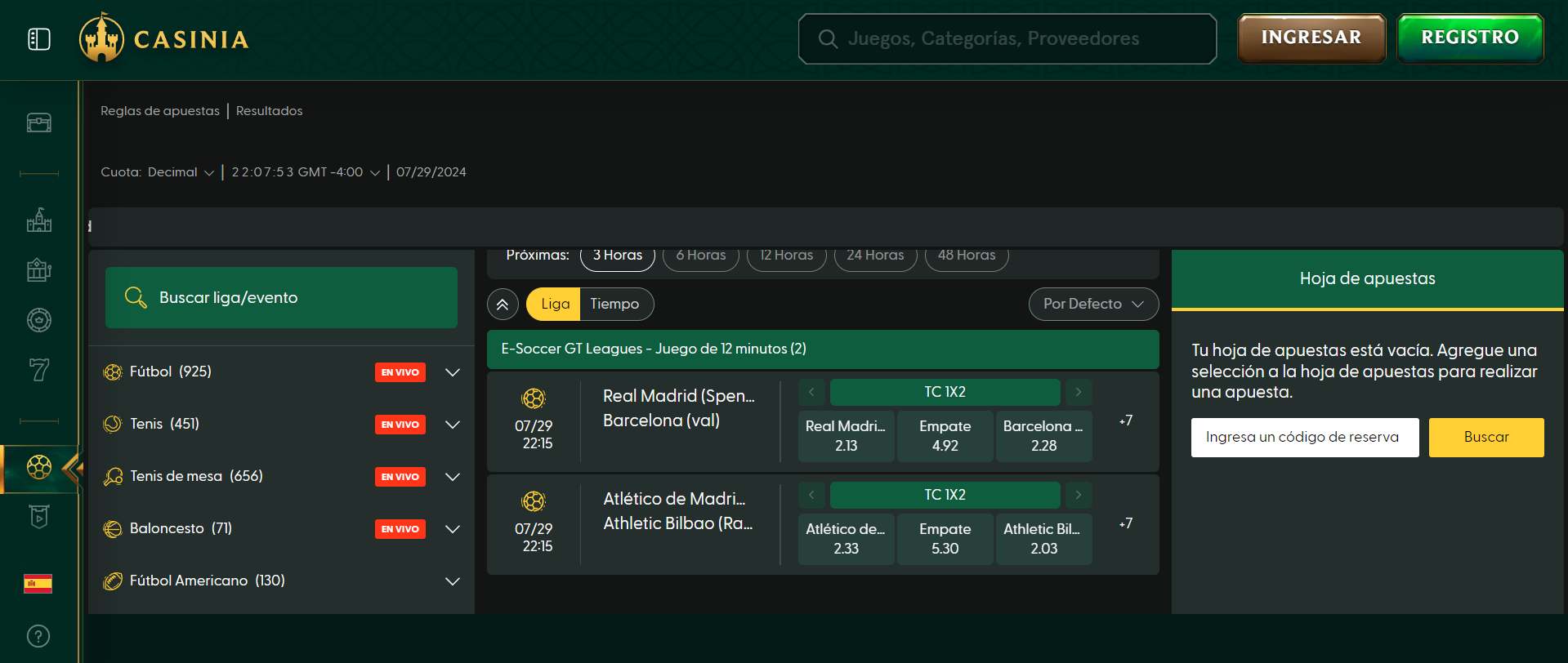This screenshot has height=663, width=1568.
Task: Switch grouping to Tiempo
Action: pos(615,304)
